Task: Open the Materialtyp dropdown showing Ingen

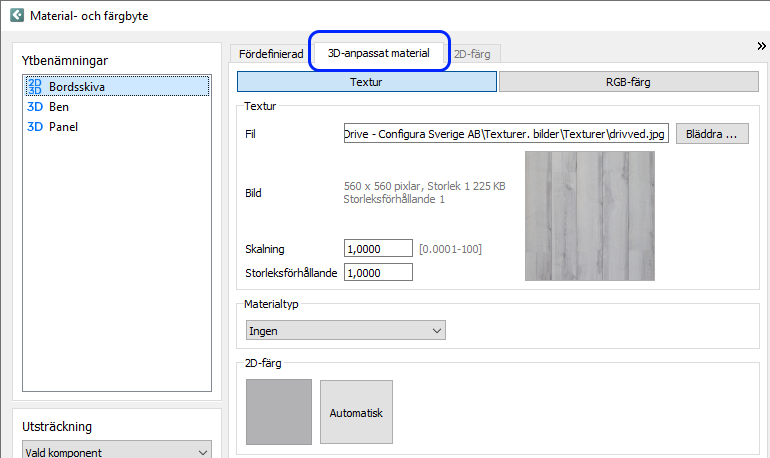Action: pos(346,331)
